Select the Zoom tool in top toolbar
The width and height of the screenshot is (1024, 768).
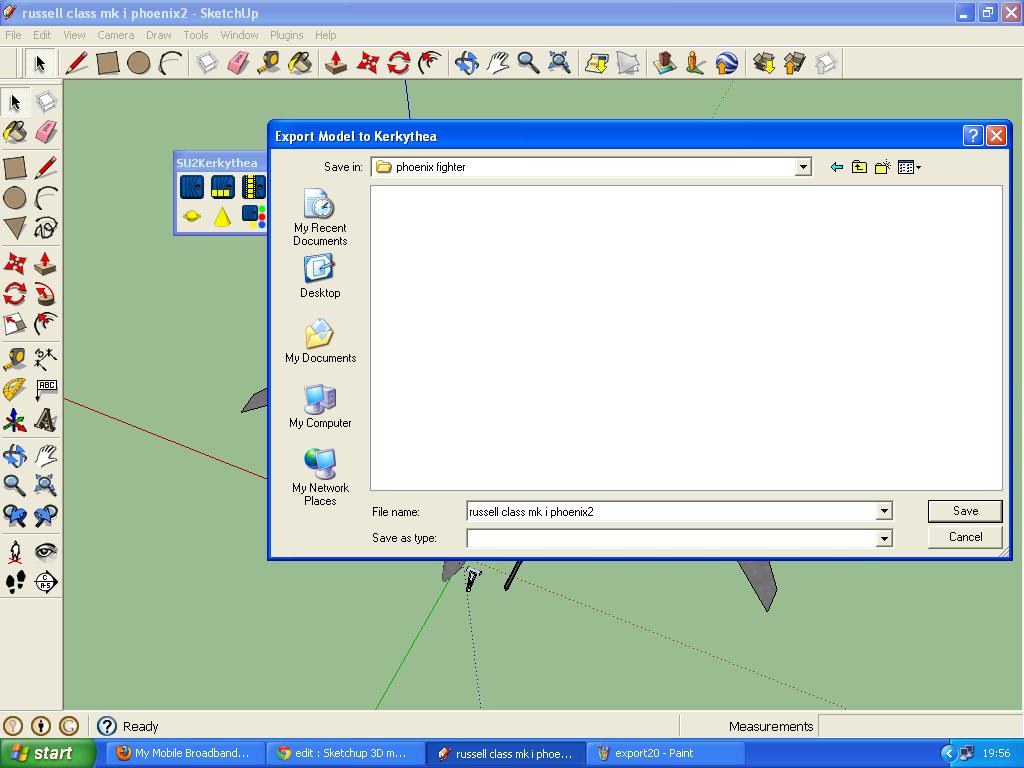(x=528, y=63)
